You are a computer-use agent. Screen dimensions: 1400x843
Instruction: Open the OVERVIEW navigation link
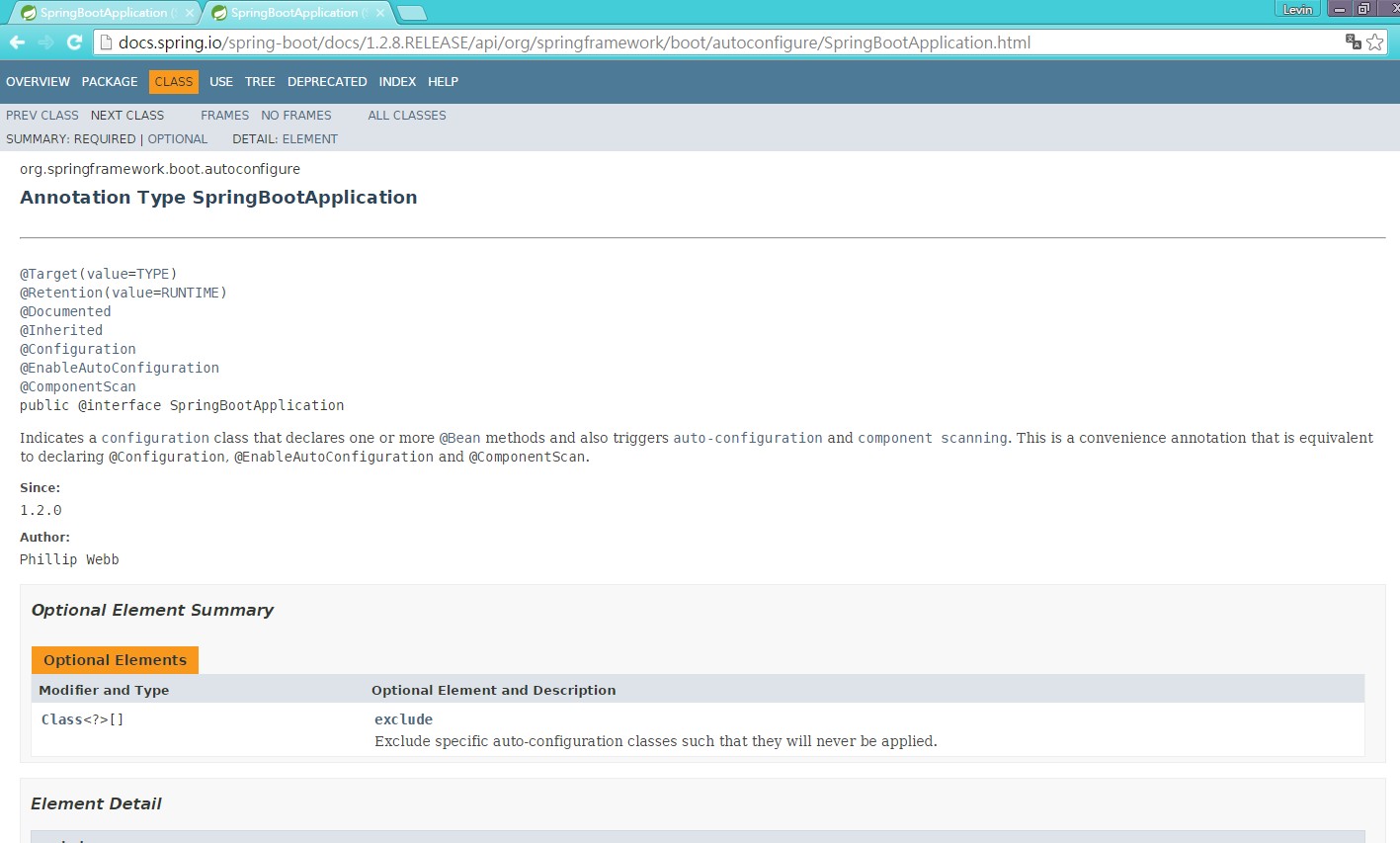pos(38,82)
